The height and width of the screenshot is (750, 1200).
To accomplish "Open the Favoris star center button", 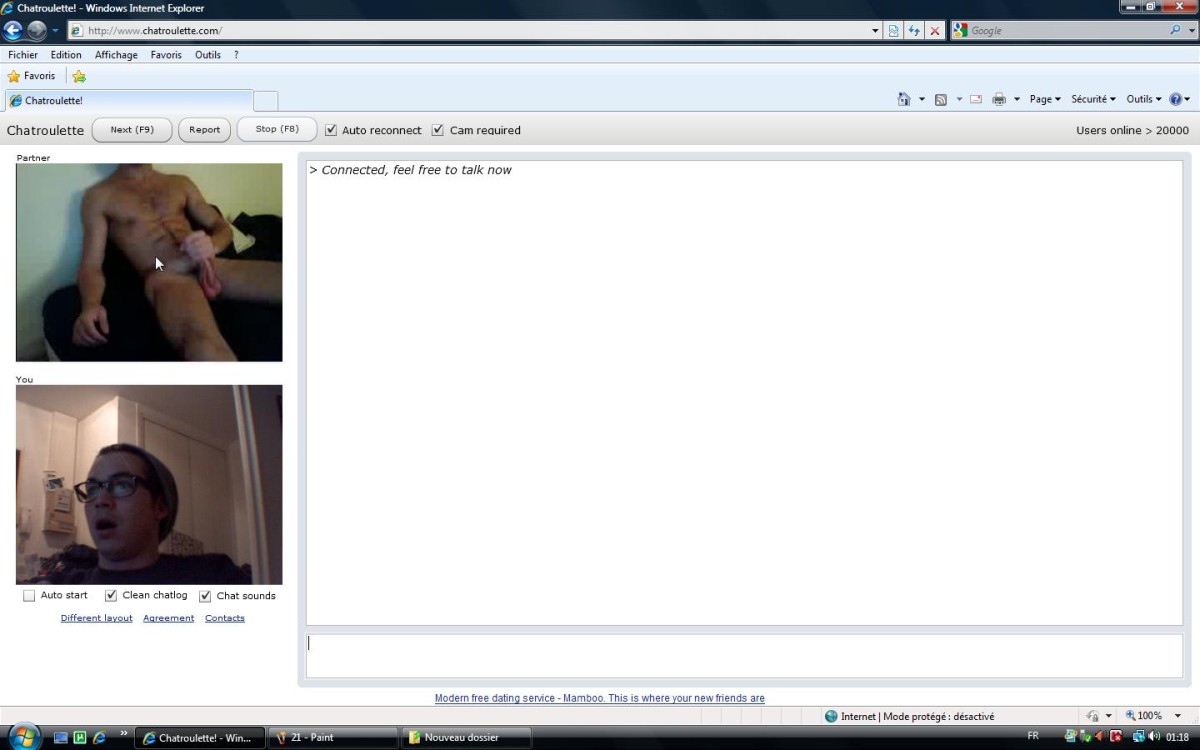I will click(31, 76).
